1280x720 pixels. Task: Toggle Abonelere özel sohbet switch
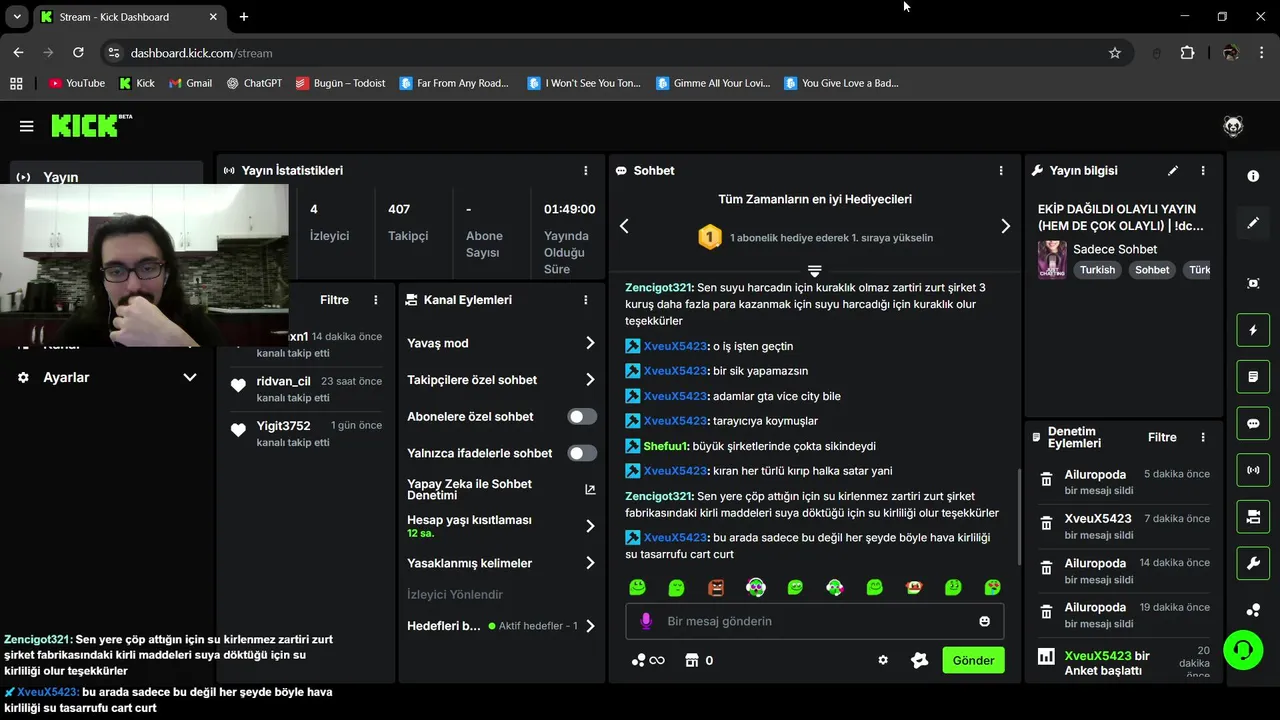pyautogui.click(x=582, y=416)
